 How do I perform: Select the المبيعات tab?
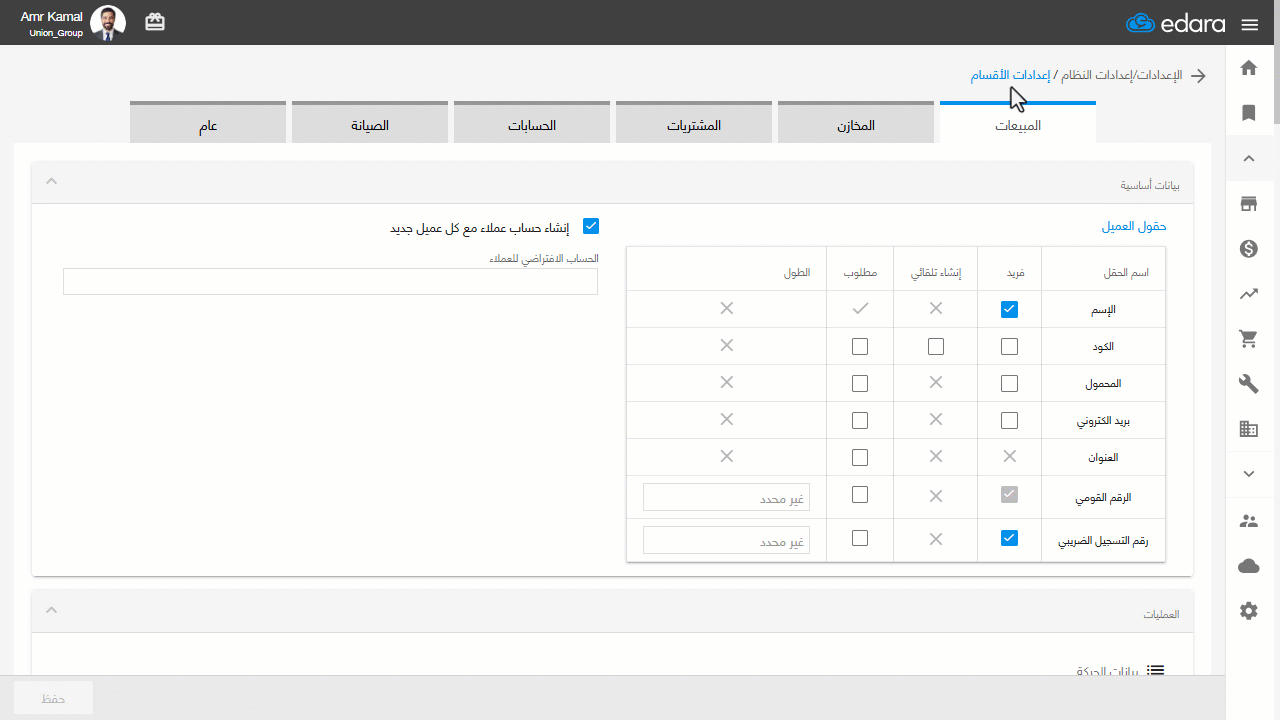(1018, 123)
